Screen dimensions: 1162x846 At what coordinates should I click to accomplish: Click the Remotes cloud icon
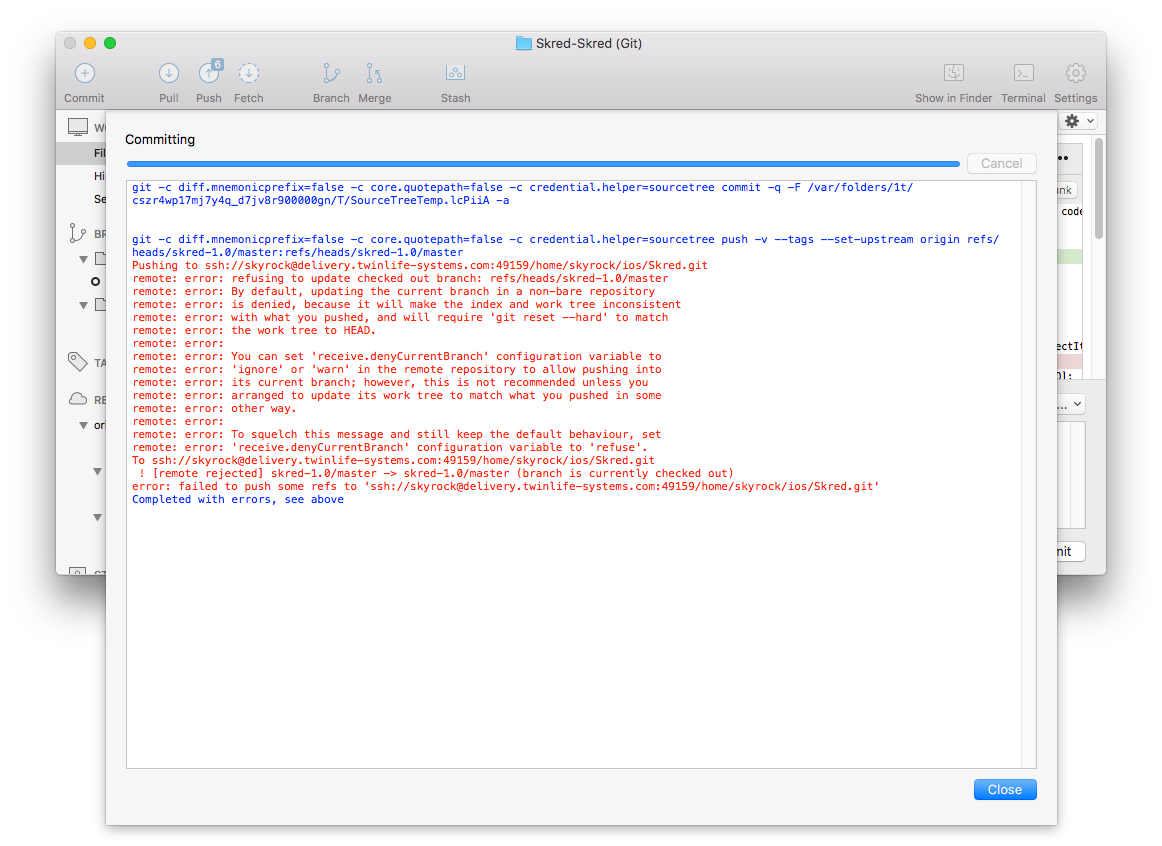pos(78,399)
